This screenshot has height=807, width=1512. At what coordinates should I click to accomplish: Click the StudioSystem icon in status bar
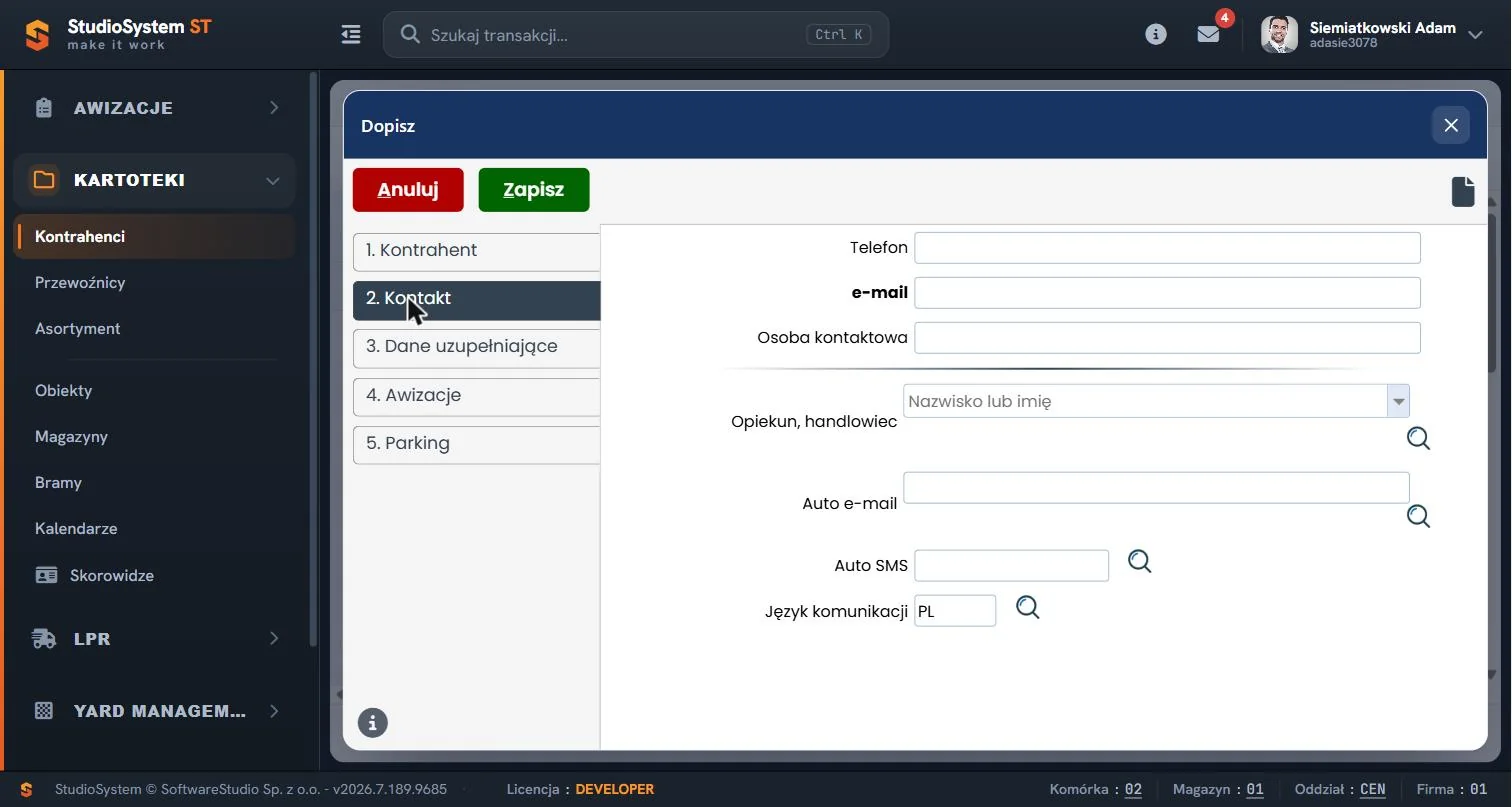click(27, 789)
